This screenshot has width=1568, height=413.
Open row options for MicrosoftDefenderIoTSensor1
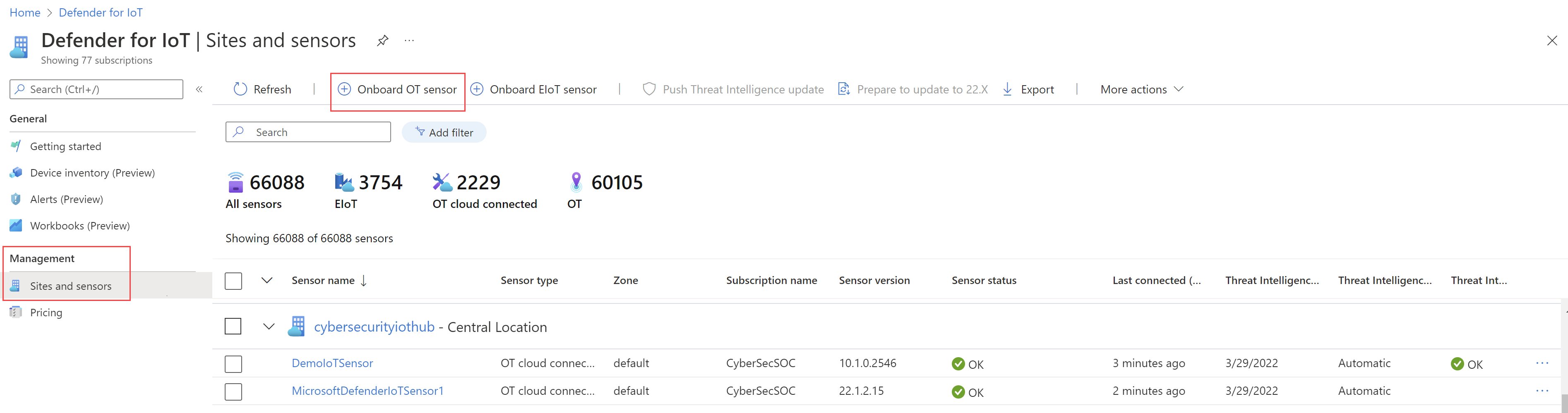(1542, 391)
